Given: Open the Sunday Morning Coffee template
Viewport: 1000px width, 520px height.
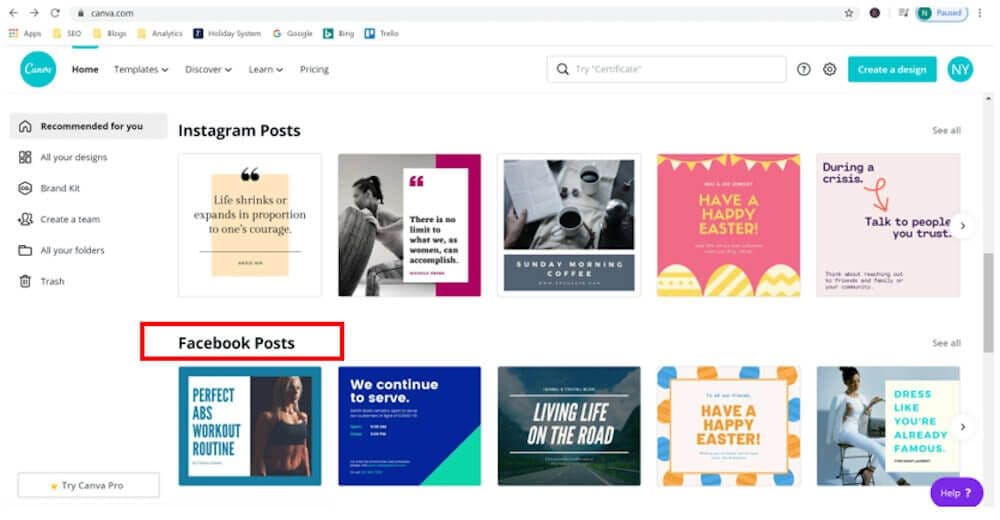Looking at the screenshot, I should click(x=569, y=225).
